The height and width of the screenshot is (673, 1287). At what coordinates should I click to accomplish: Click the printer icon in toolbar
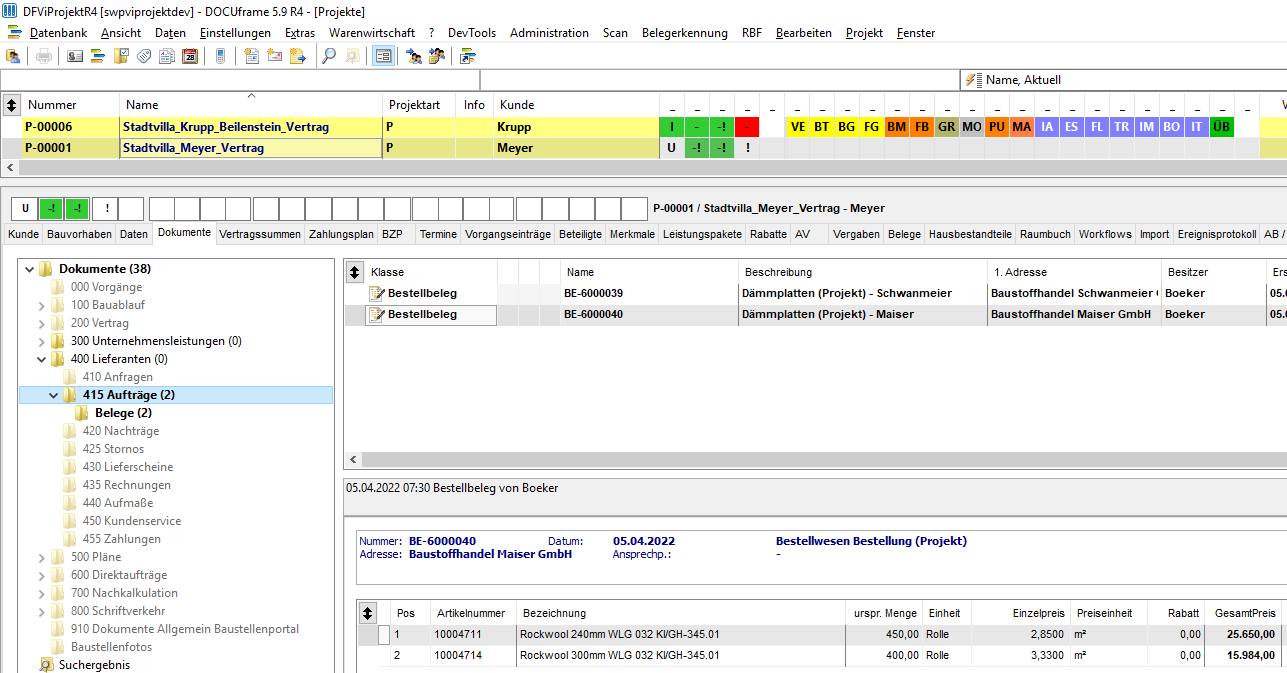[x=44, y=56]
